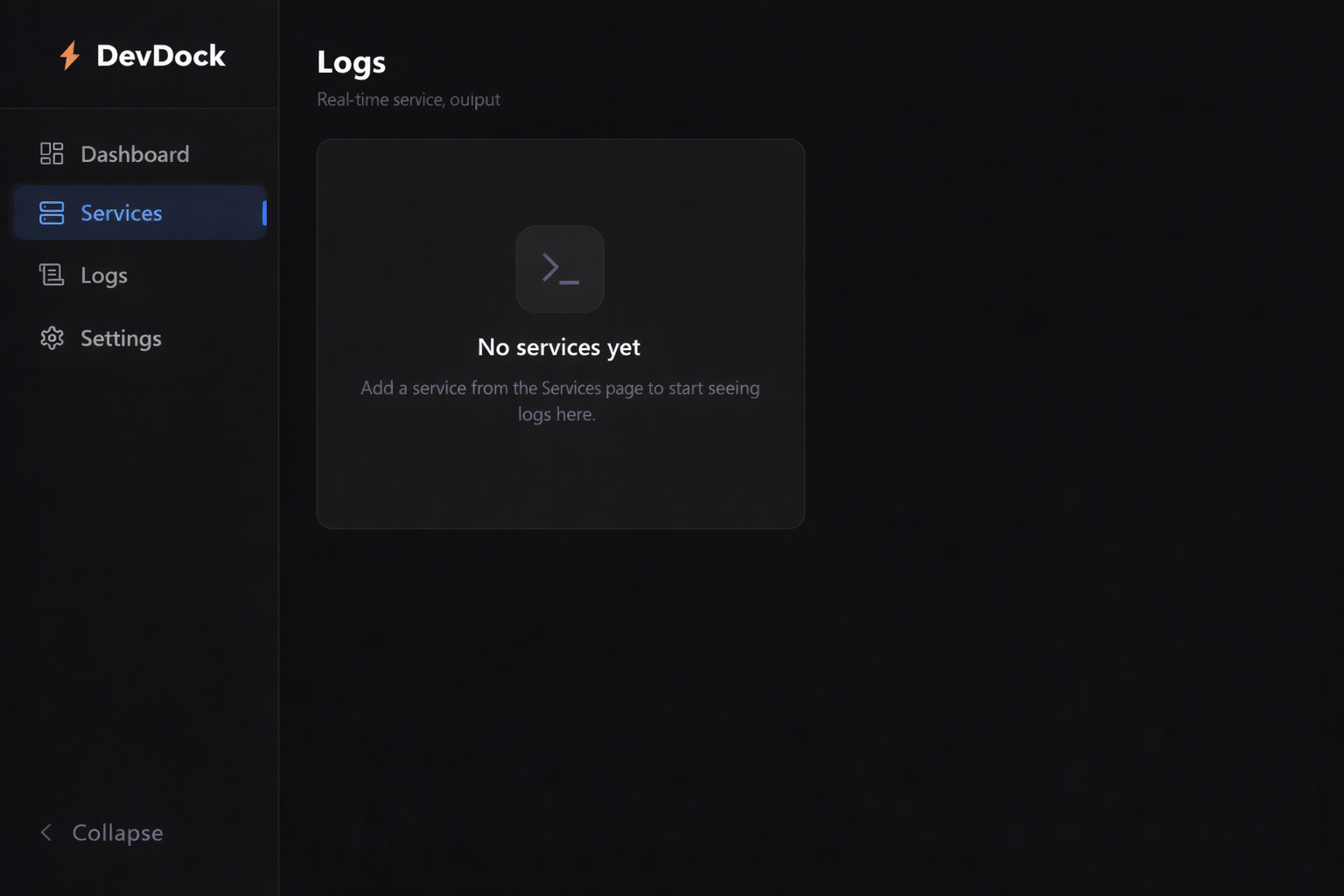Click the Logs scroll icon in sidebar

pos(52,276)
